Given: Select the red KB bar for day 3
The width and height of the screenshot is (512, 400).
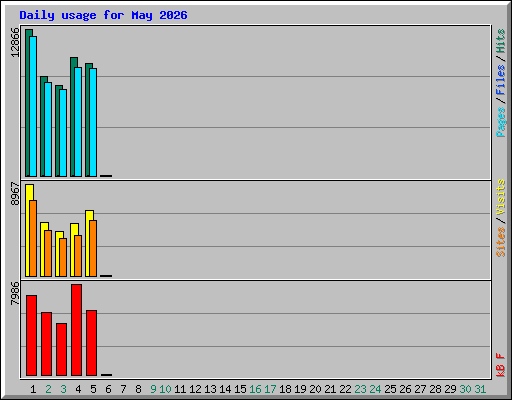Looking at the screenshot, I should click(61, 349).
